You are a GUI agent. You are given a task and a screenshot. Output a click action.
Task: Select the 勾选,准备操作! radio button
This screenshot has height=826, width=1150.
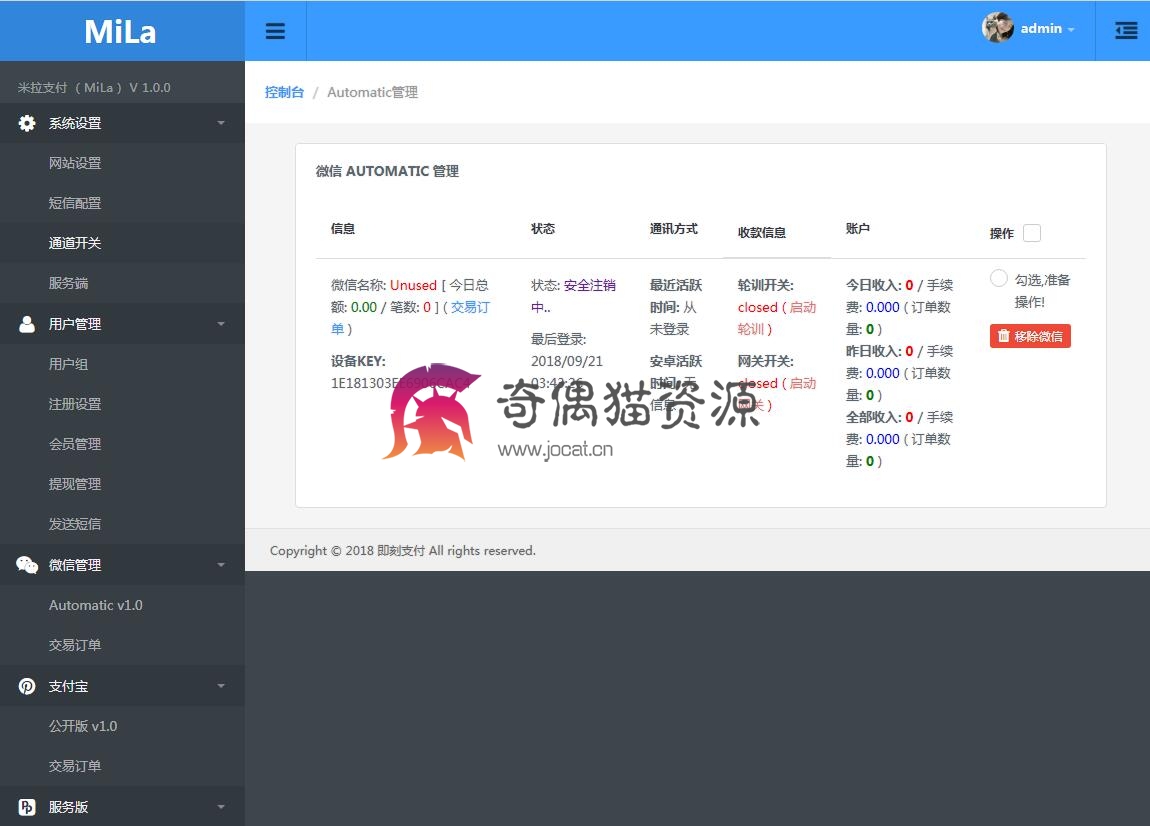998,279
